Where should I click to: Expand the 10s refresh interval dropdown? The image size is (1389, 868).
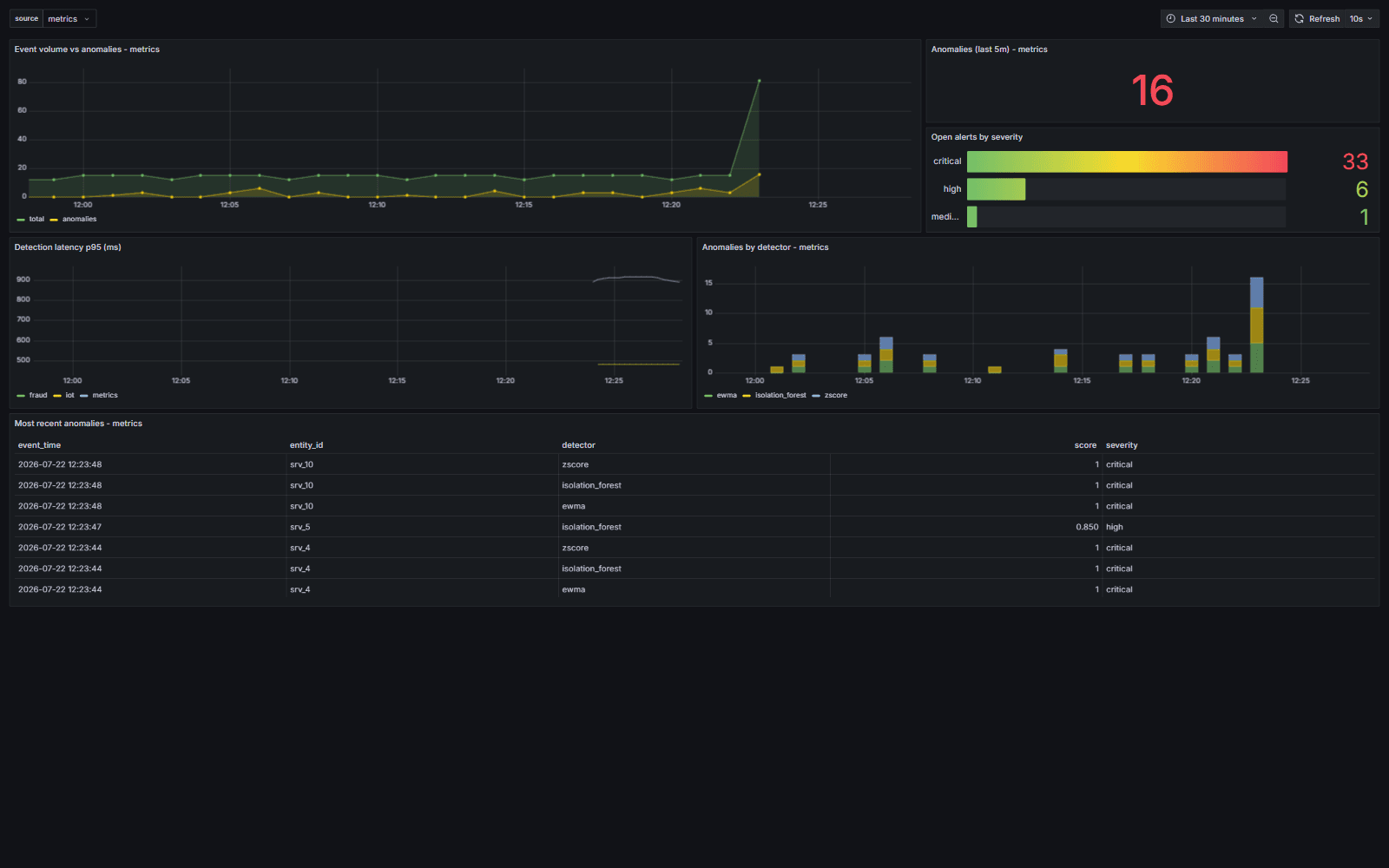pyautogui.click(x=1361, y=18)
